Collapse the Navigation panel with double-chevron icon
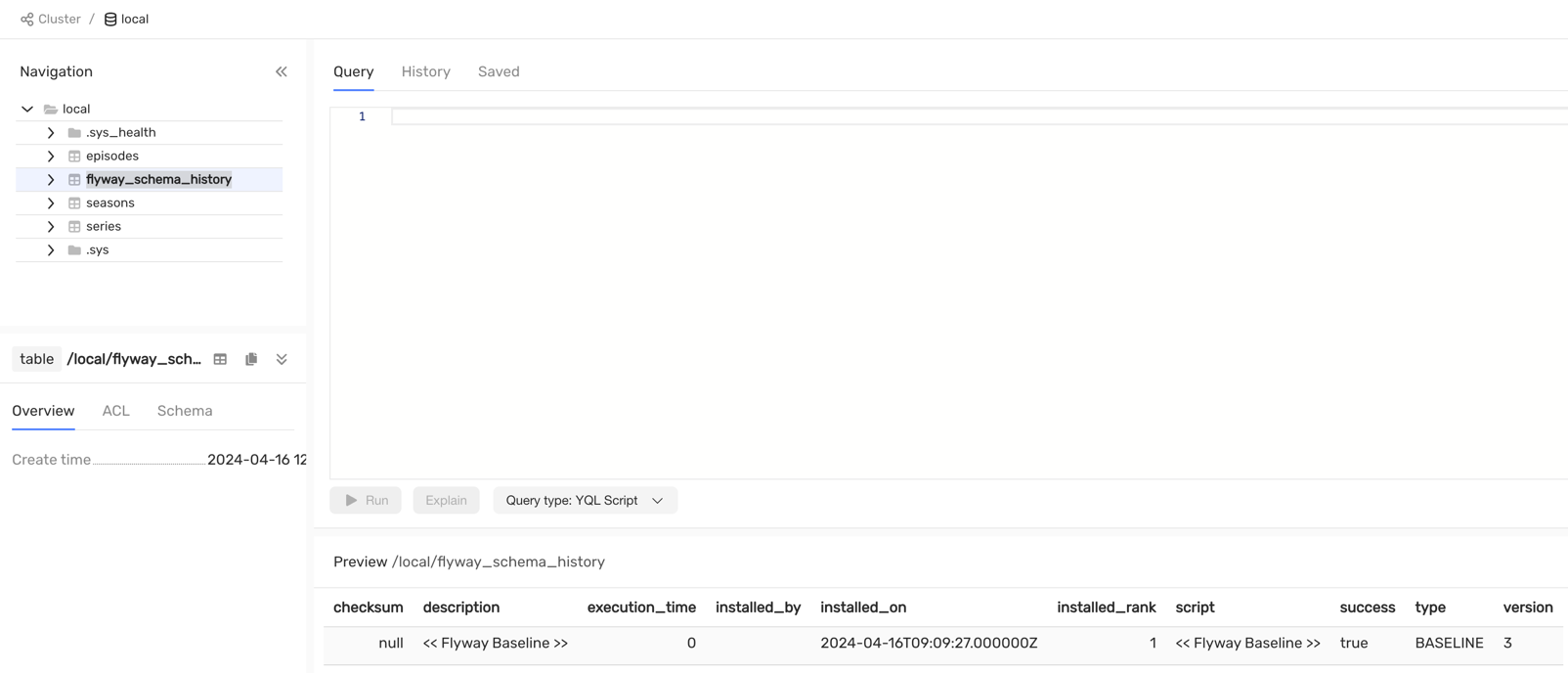The image size is (1568, 673). tap(282, 71)
